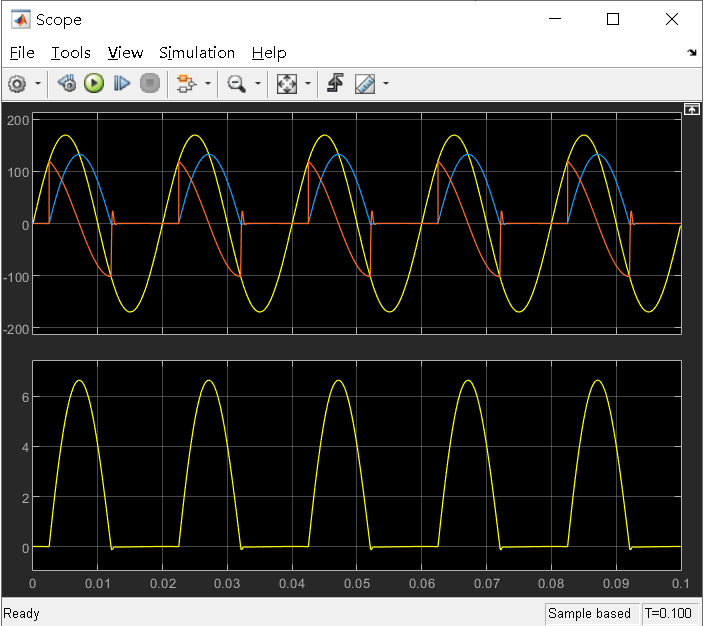Expand the Measurements dropdown arrow
This screenshot has height=626, width=705.
[386, 84]
